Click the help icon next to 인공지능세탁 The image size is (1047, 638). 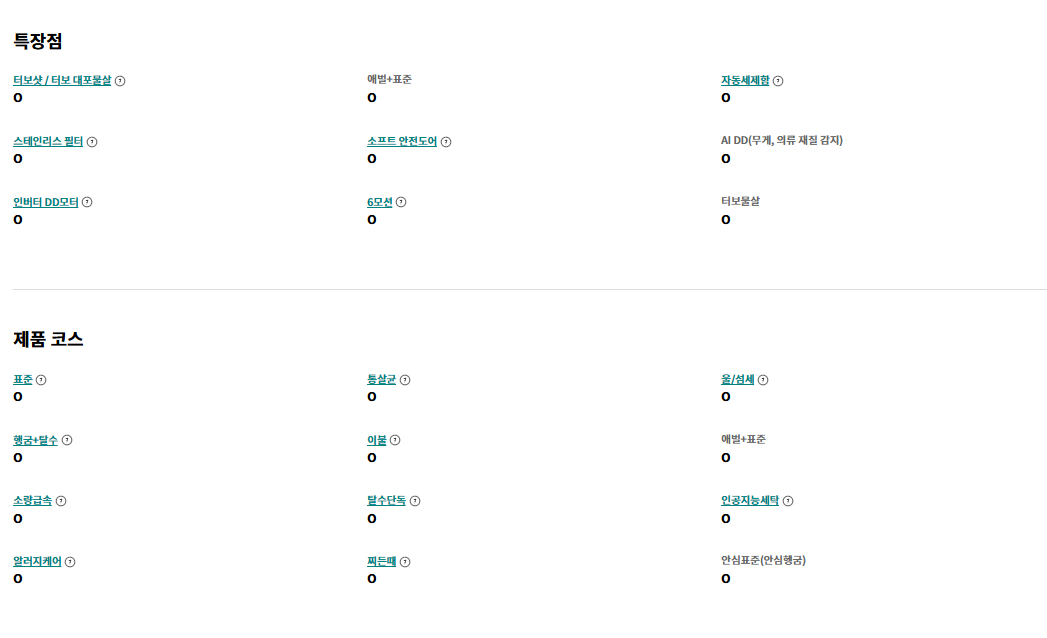(788, 500)
